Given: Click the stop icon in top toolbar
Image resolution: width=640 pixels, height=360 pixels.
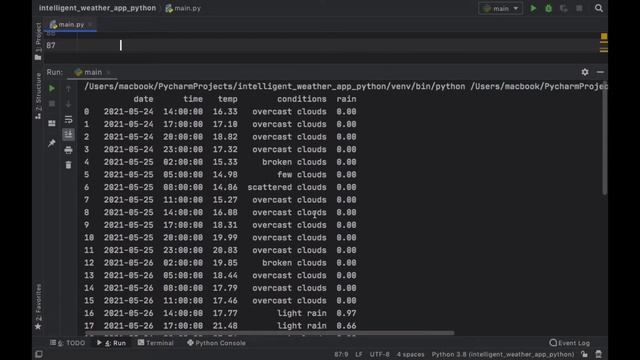Looking at the screenshot, I should [579, 8].
